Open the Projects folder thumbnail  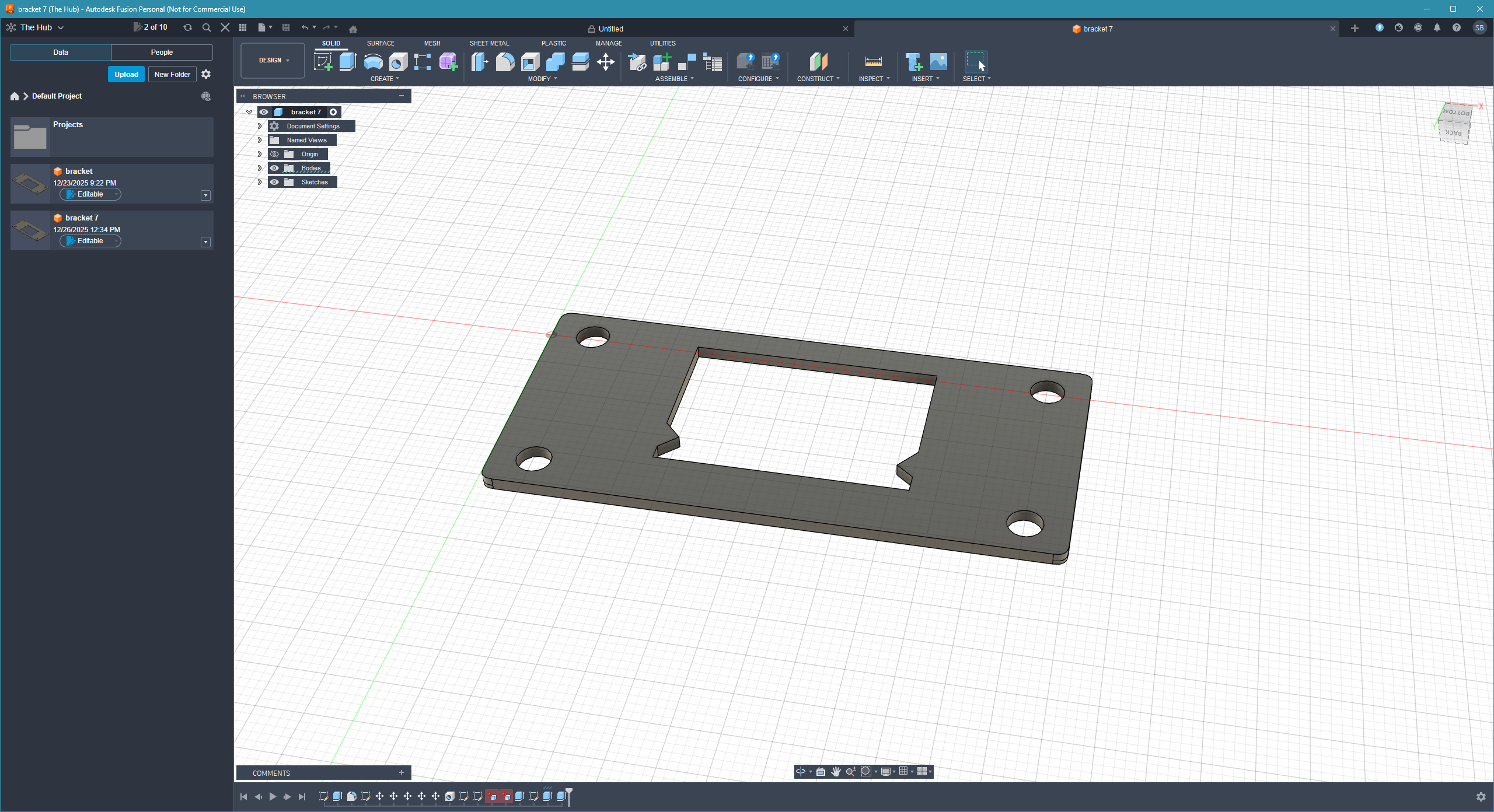(x=30, y=137)
